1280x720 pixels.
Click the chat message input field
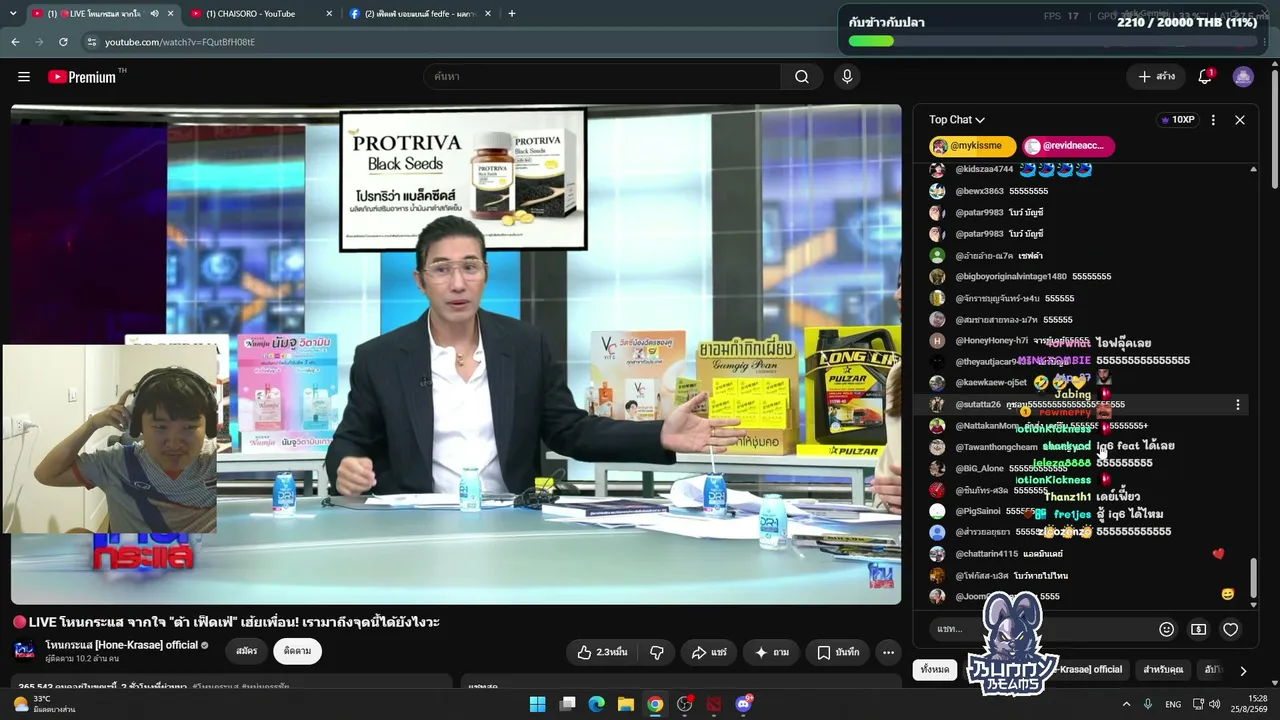[x=1038, y=629]
